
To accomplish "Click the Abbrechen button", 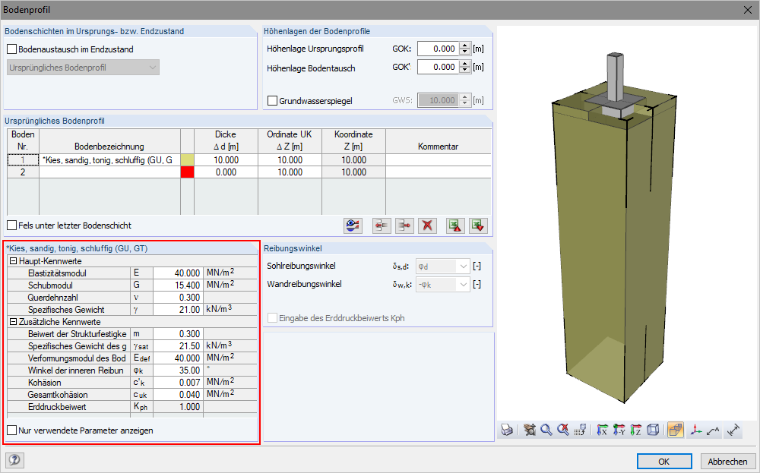I will click(727, 461).
